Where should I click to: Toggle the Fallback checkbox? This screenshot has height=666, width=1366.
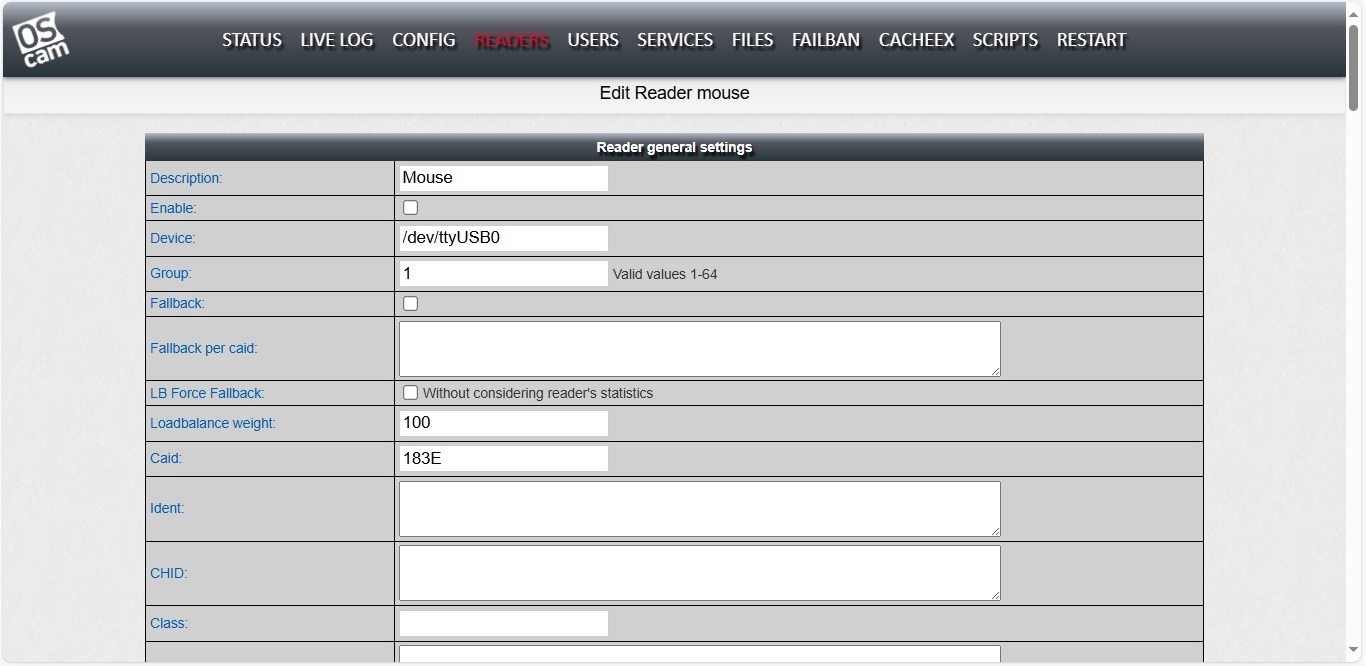pos(410,304)
